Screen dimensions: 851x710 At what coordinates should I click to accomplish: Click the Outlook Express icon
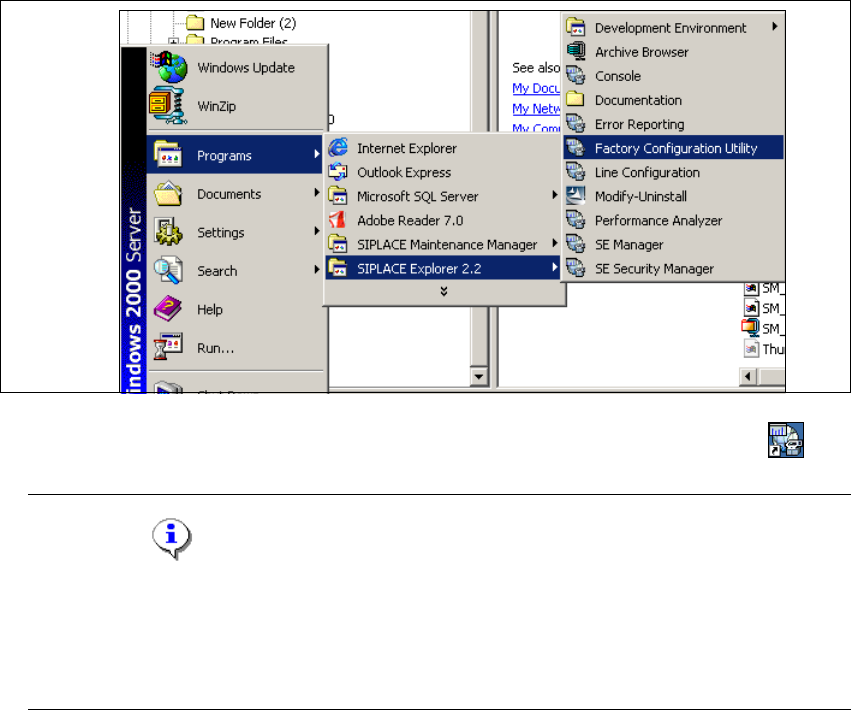(338, 172)
